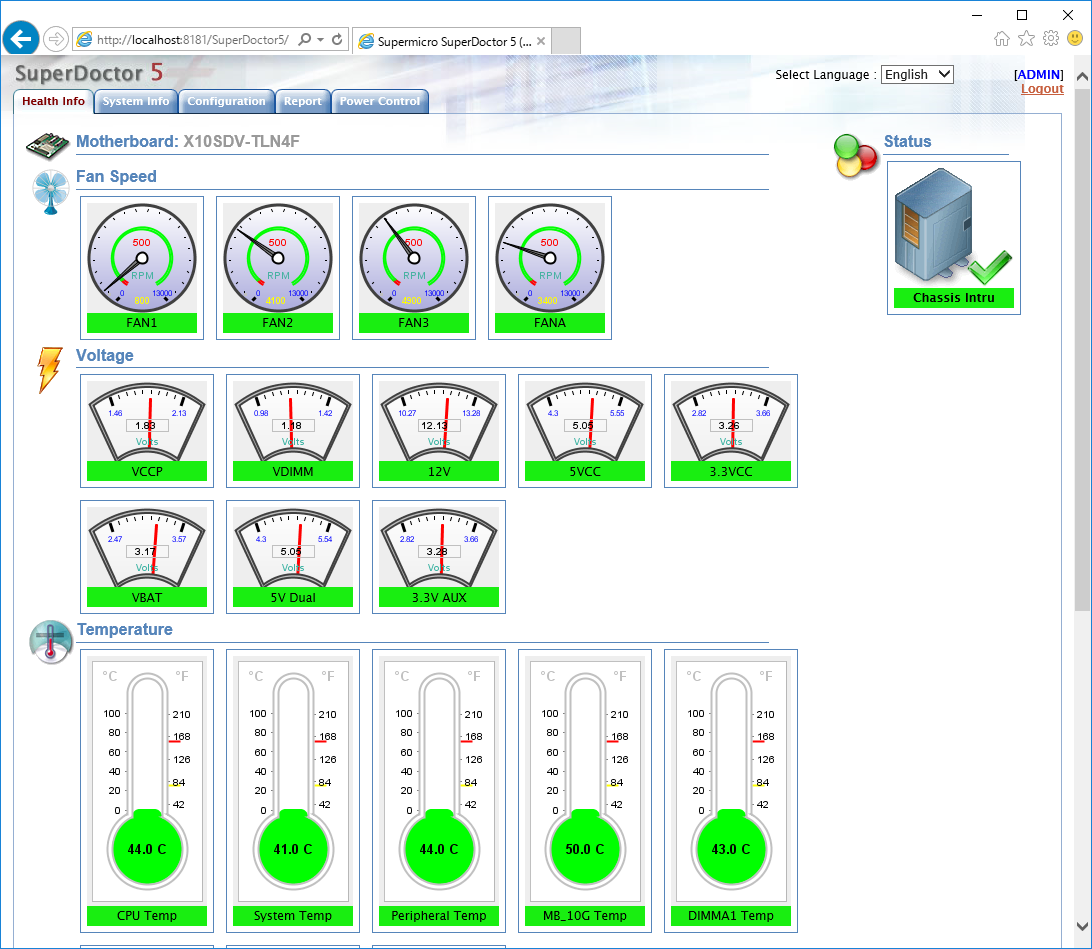Close the SuperDoctor 5 browser tab
The image size is (1092, 949).
point(541,41)
